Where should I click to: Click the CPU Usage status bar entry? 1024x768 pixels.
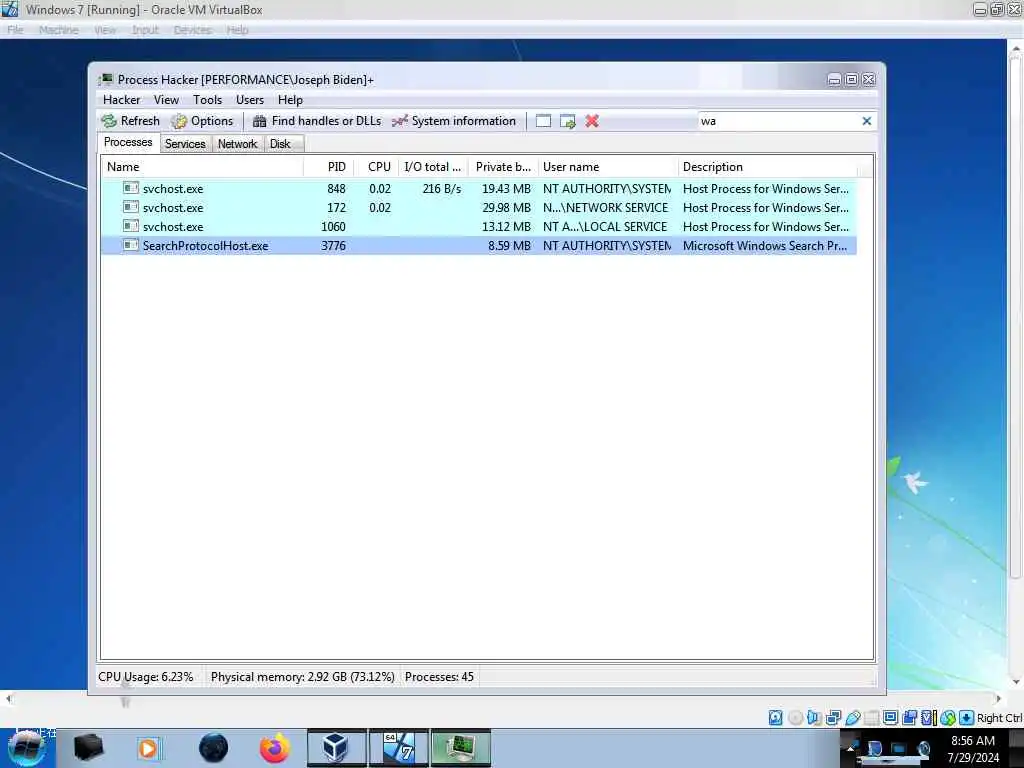point(146,677)
